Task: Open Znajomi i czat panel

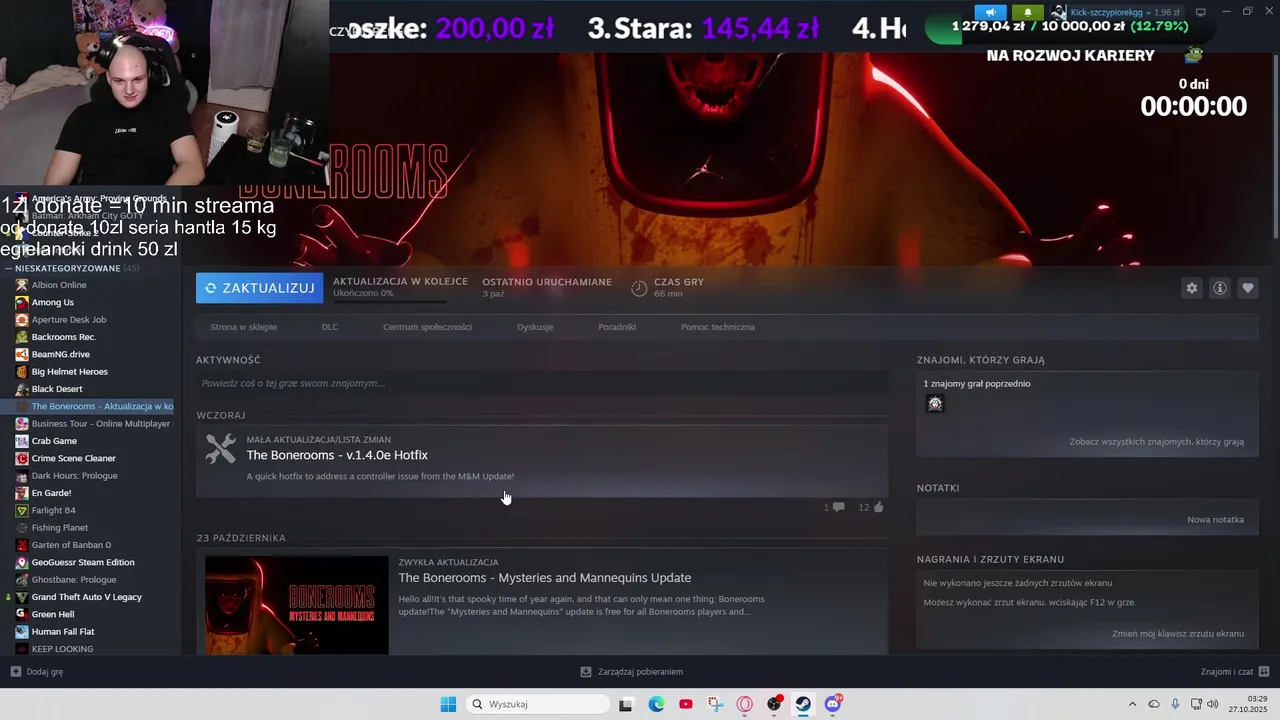Action: (x=1235, y=672)
